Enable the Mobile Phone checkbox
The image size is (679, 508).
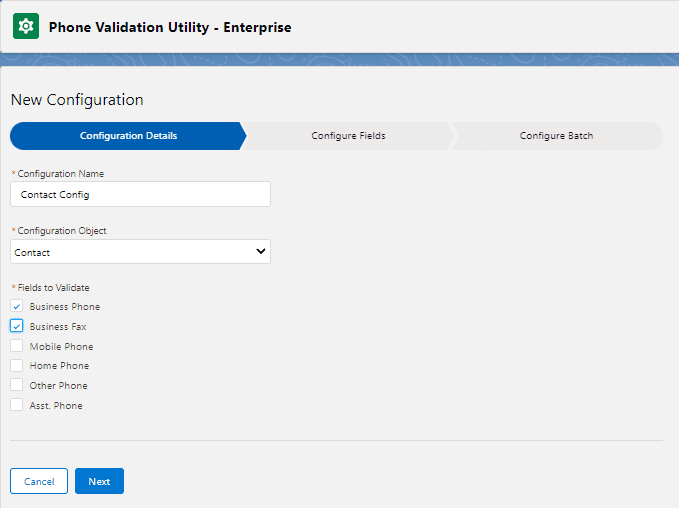pos(17,346)
